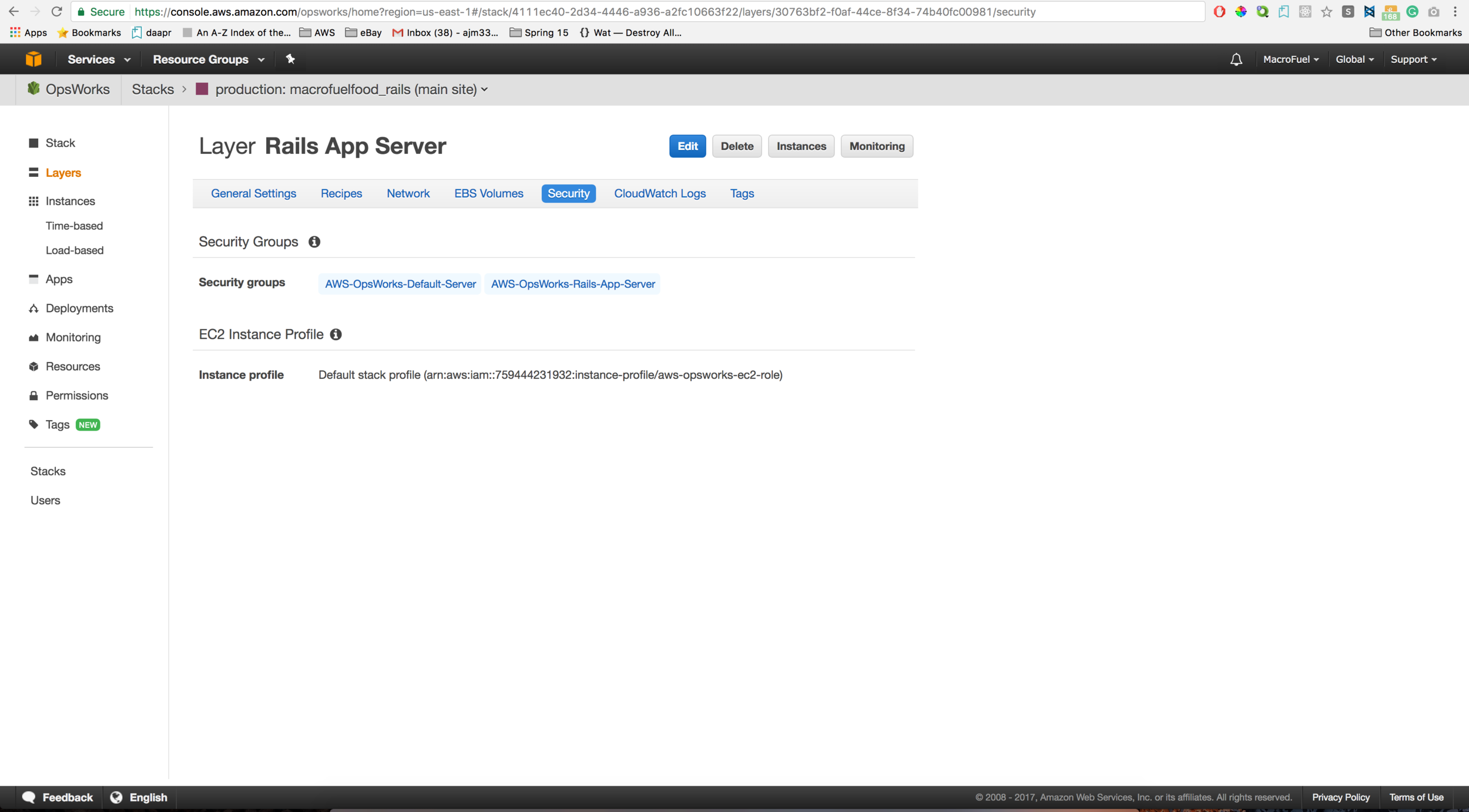The image size is (1469, 812).
Task: Switch to the EBS Volumes tab
Action: (x=488, y=193)
